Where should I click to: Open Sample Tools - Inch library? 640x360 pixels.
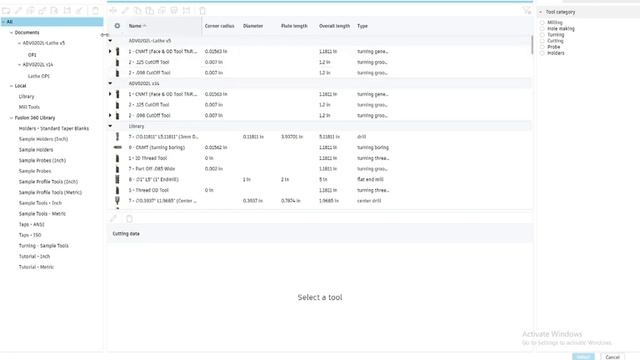point(40,203)
